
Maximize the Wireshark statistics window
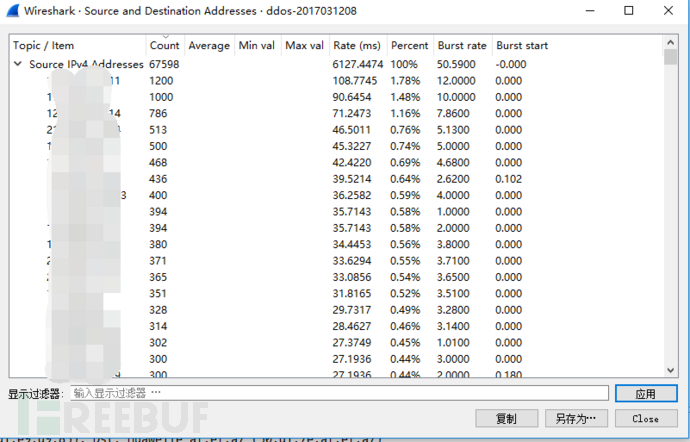click(x=629, y=11)
